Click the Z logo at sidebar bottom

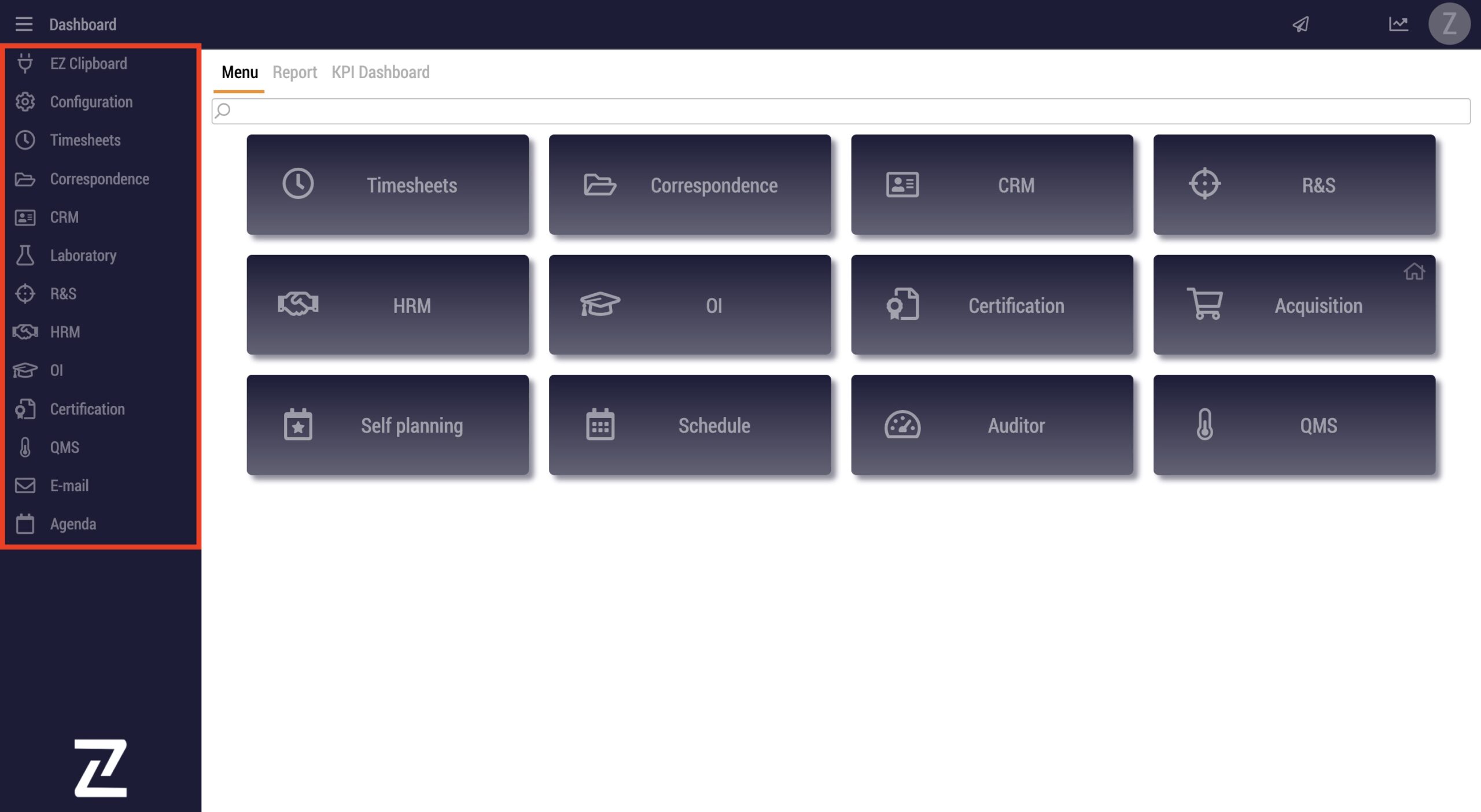pos(101,767)
